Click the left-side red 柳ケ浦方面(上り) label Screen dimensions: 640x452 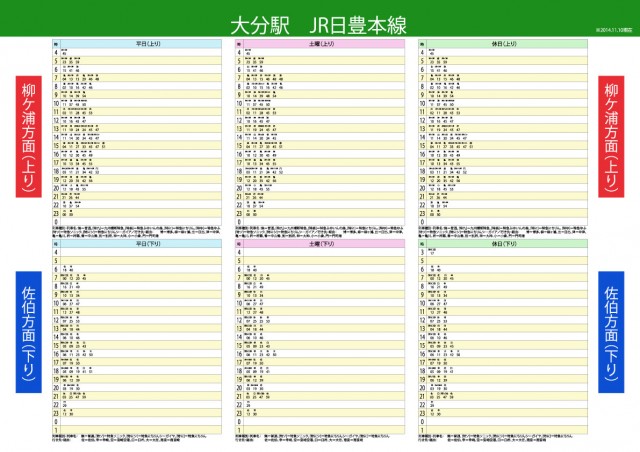click(x=29, y=137)
